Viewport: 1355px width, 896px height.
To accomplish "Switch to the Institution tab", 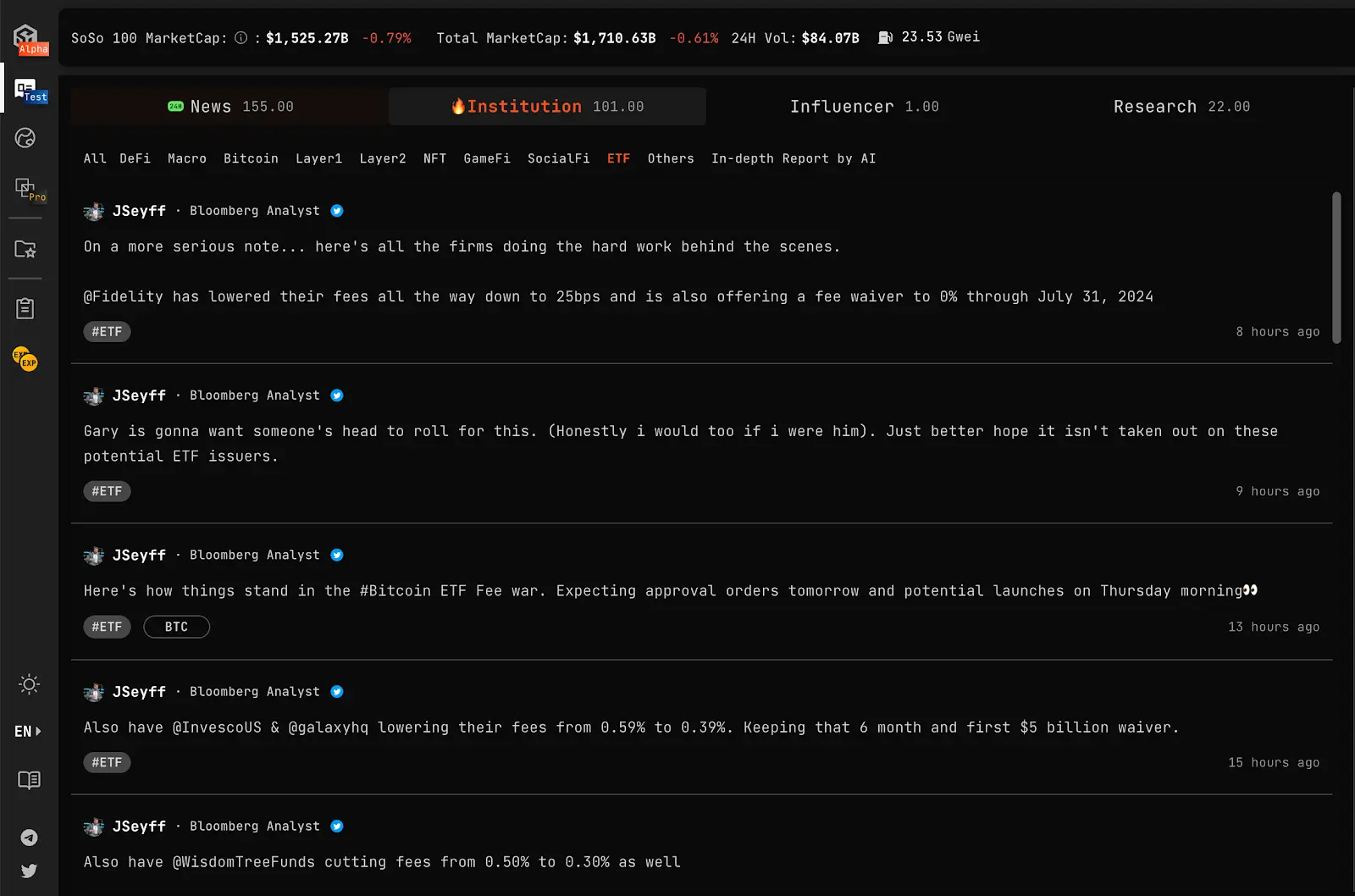I will click(547, 107).
